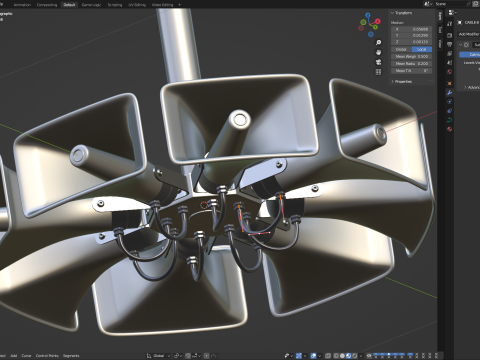Viewport: 480px width, 360px height.
Task: Click the red X axis on navigation gizmo
Action: pos(377,21)
